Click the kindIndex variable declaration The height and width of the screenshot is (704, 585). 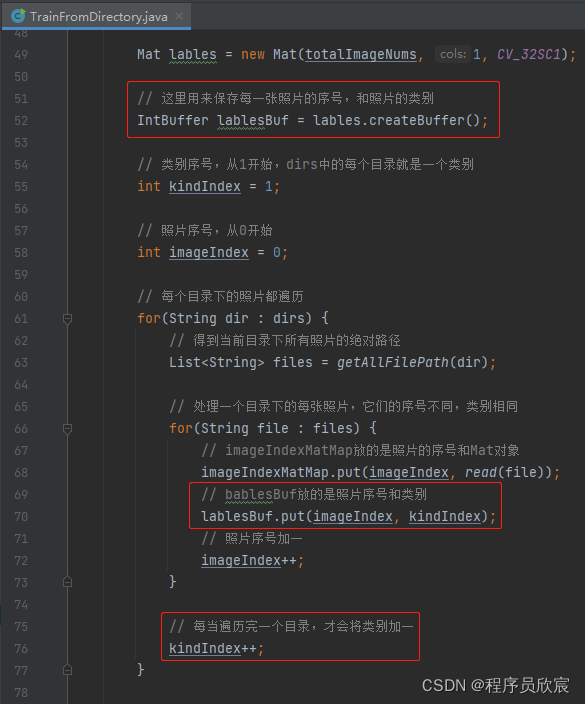(205, 186)
